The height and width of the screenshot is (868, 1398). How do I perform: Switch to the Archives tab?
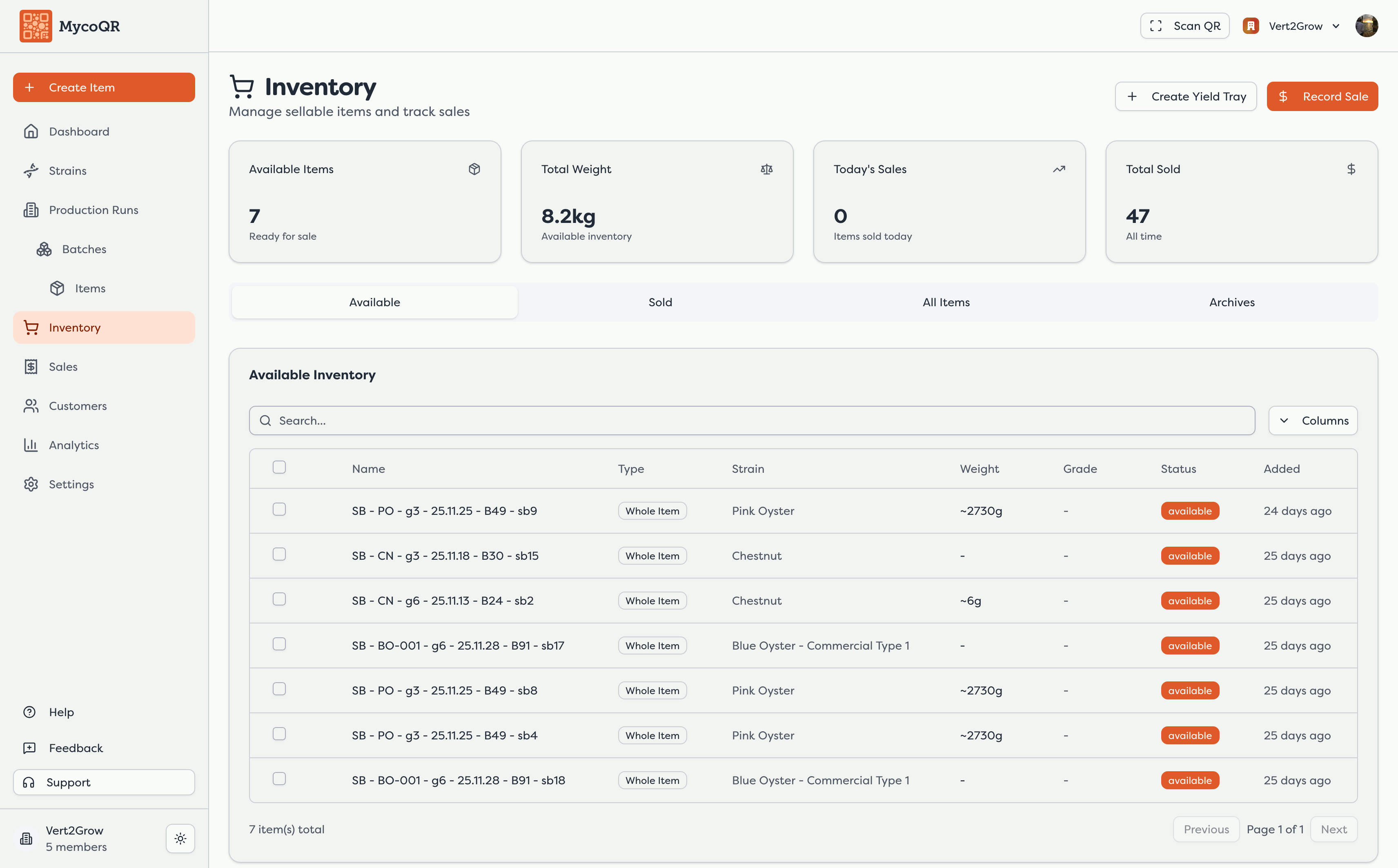(1231, 302)
